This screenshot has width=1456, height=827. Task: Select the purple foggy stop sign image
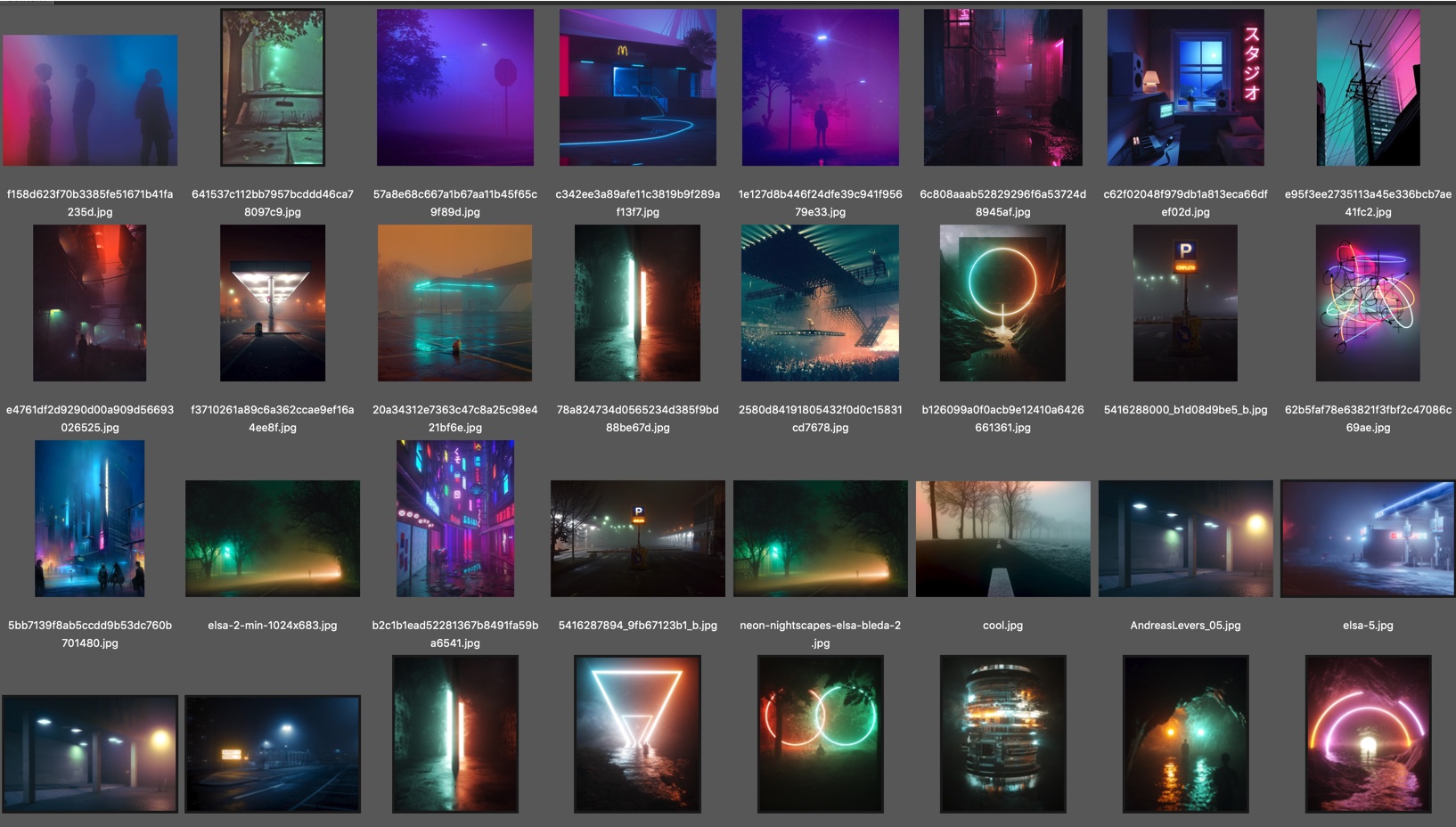[x=454, y=87]
